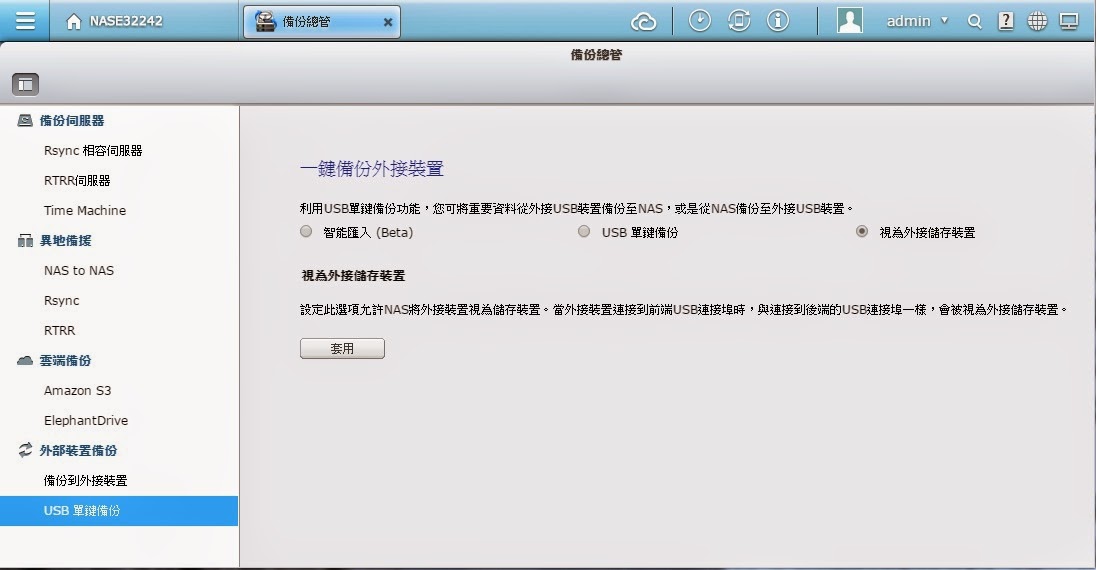Open background tasks clock icon

coord(700,21)
